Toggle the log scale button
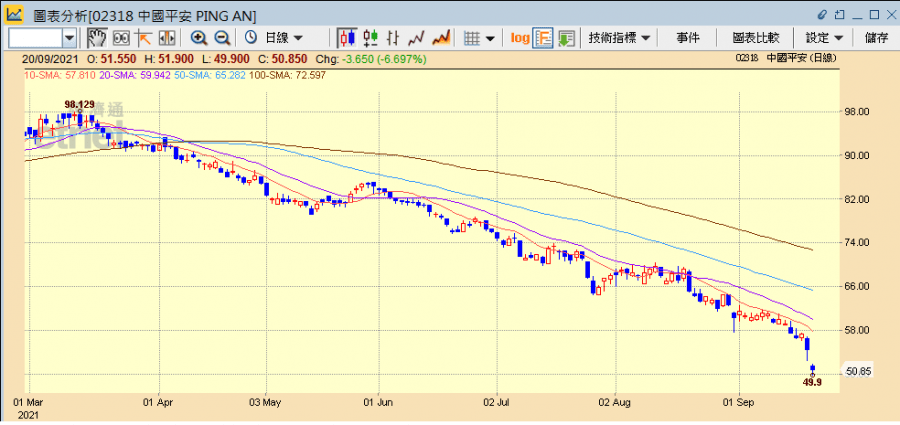The width and height of the screenshot is (900, 425). point(520,37)
